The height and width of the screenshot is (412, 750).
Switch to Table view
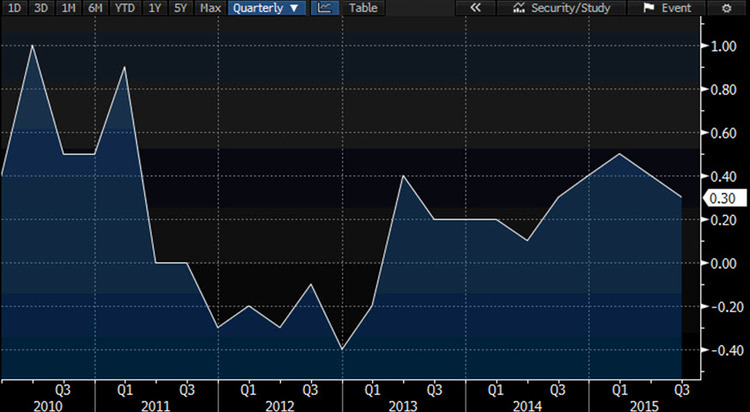click(363, 8)
